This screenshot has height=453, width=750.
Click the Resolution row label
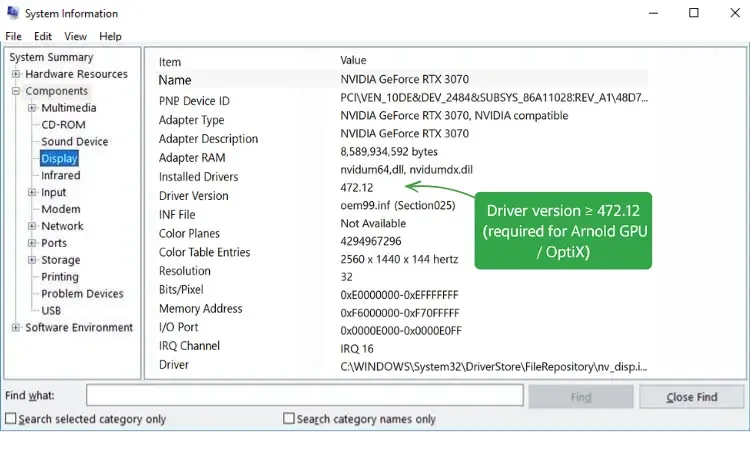185,271
